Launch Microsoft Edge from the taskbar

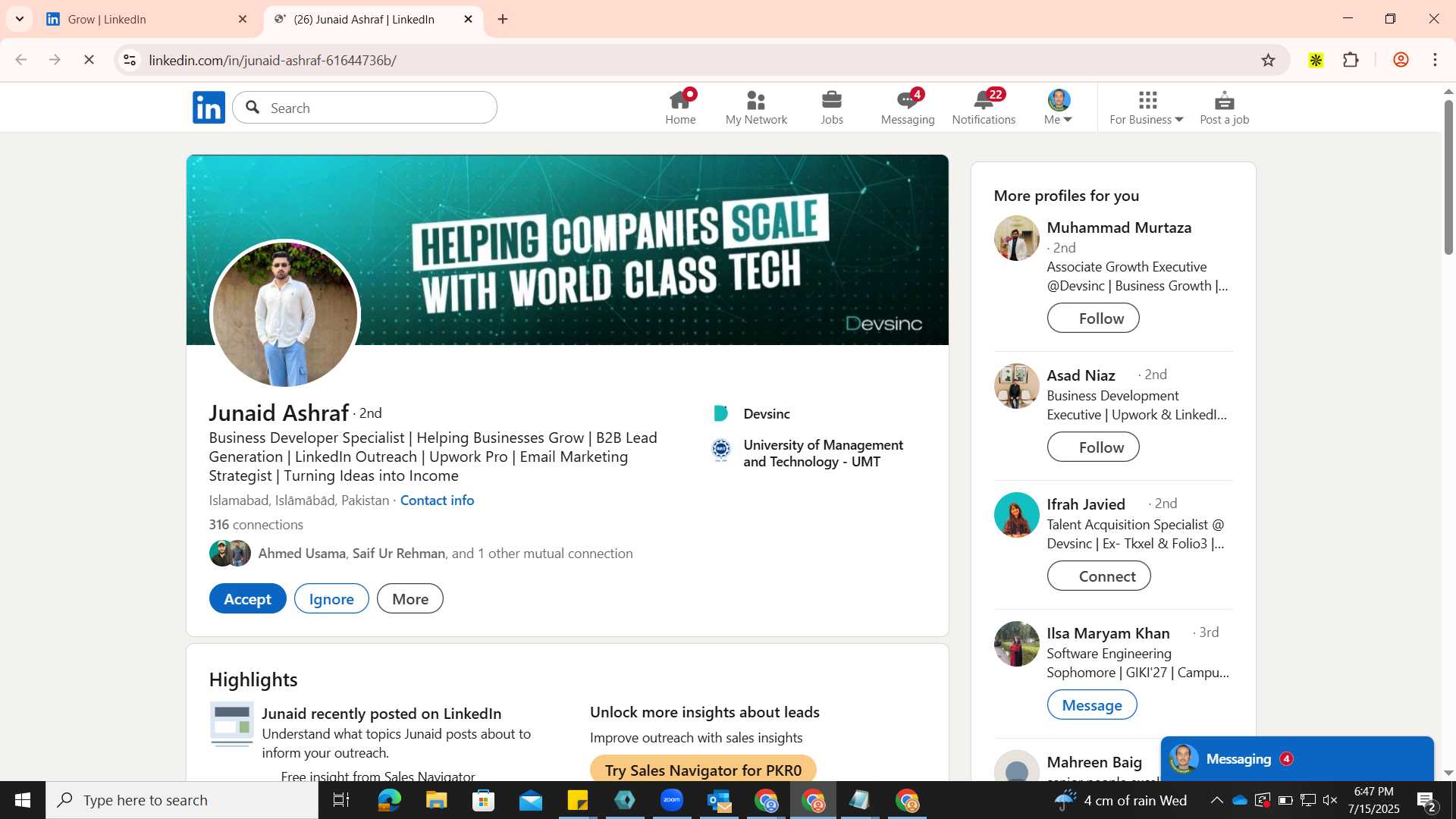[x=389, y=800]
